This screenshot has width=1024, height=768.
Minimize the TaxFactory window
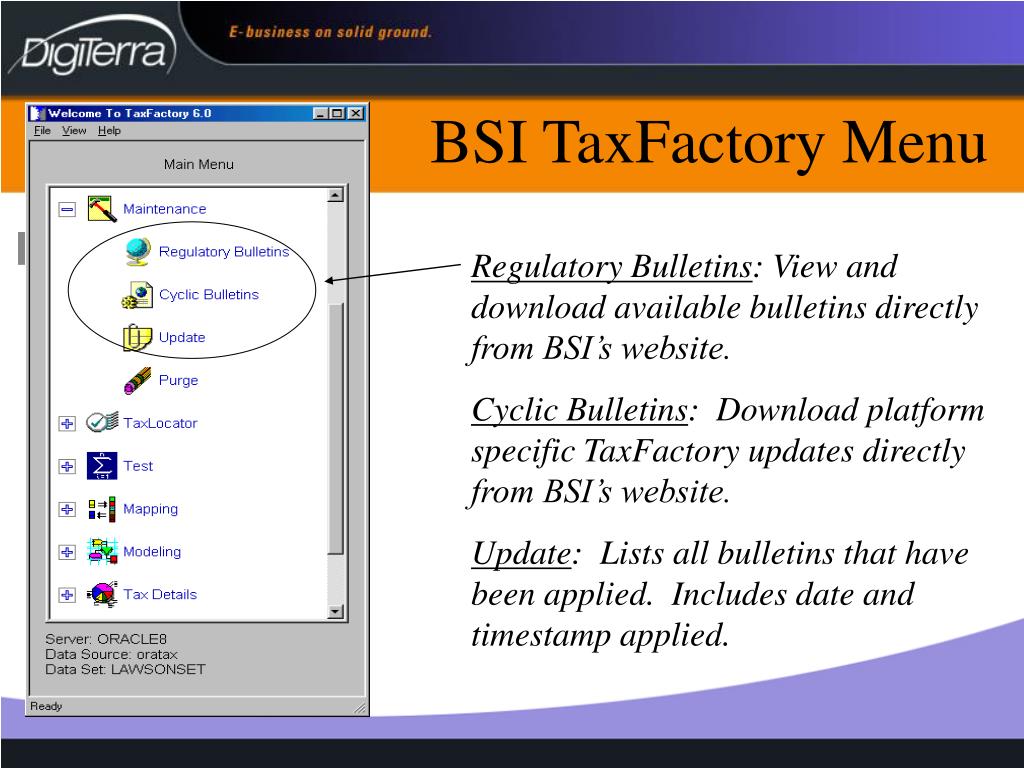(x=320, y=114)
